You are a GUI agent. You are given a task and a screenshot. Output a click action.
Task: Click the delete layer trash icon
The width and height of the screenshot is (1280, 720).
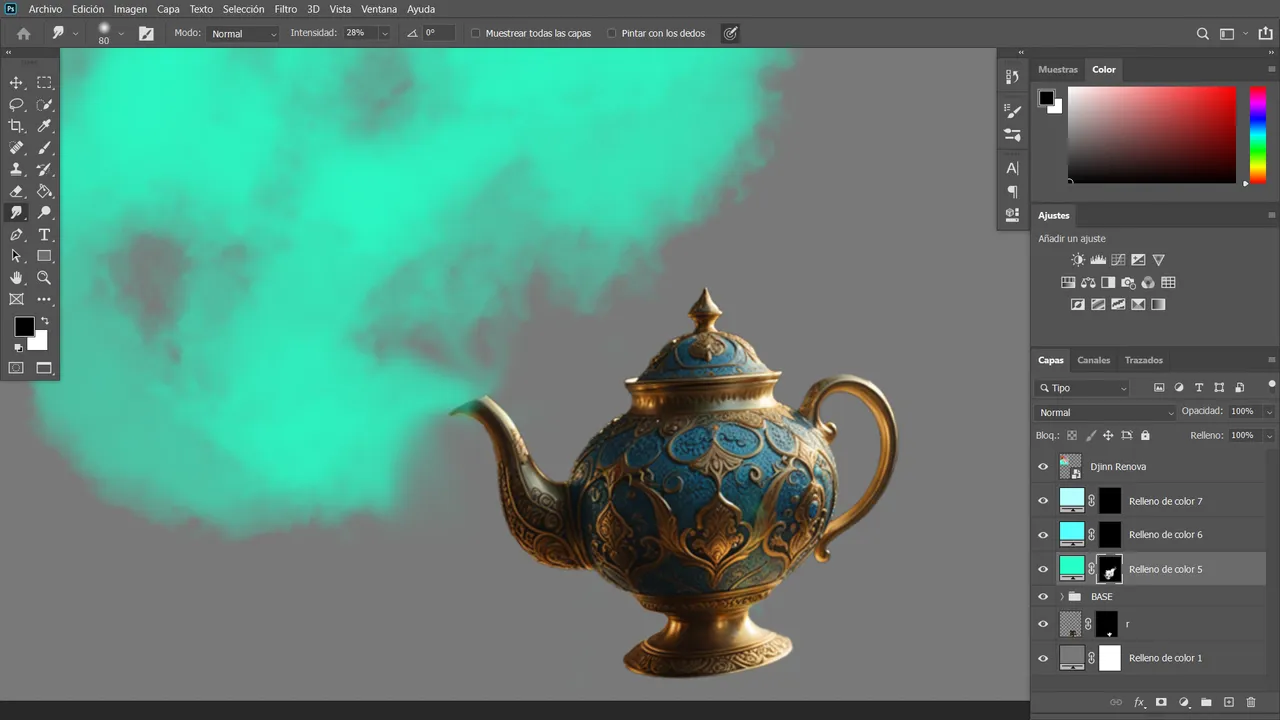click(x=1251, y=703)
